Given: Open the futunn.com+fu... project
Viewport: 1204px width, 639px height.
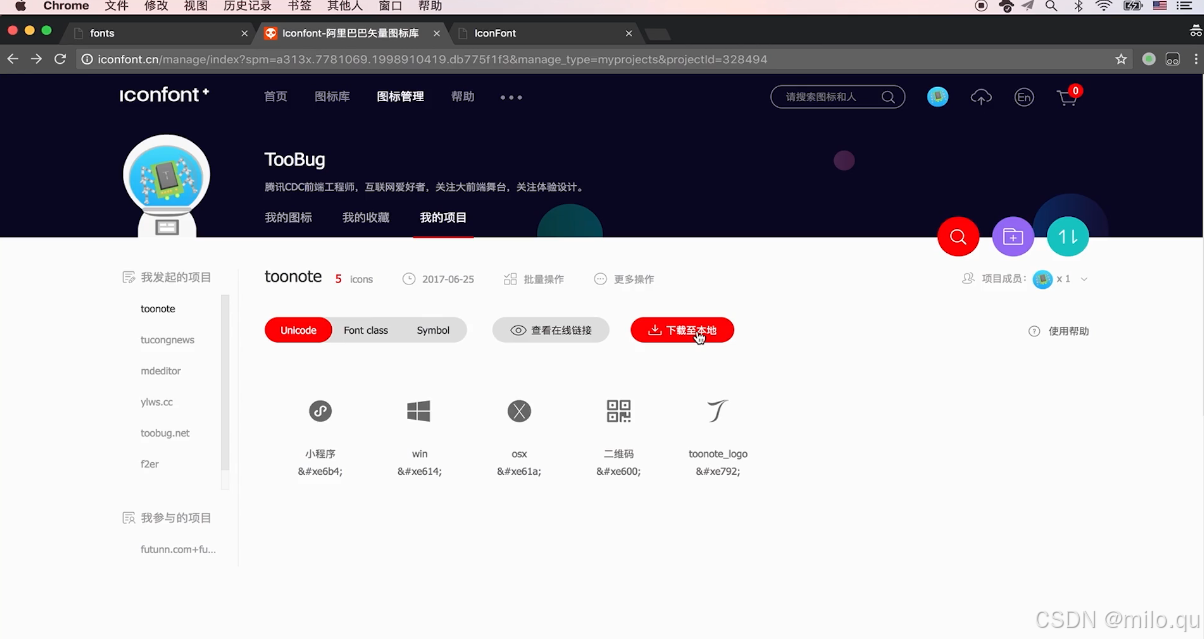Looking at the screenshot, I should click(178, 549).
